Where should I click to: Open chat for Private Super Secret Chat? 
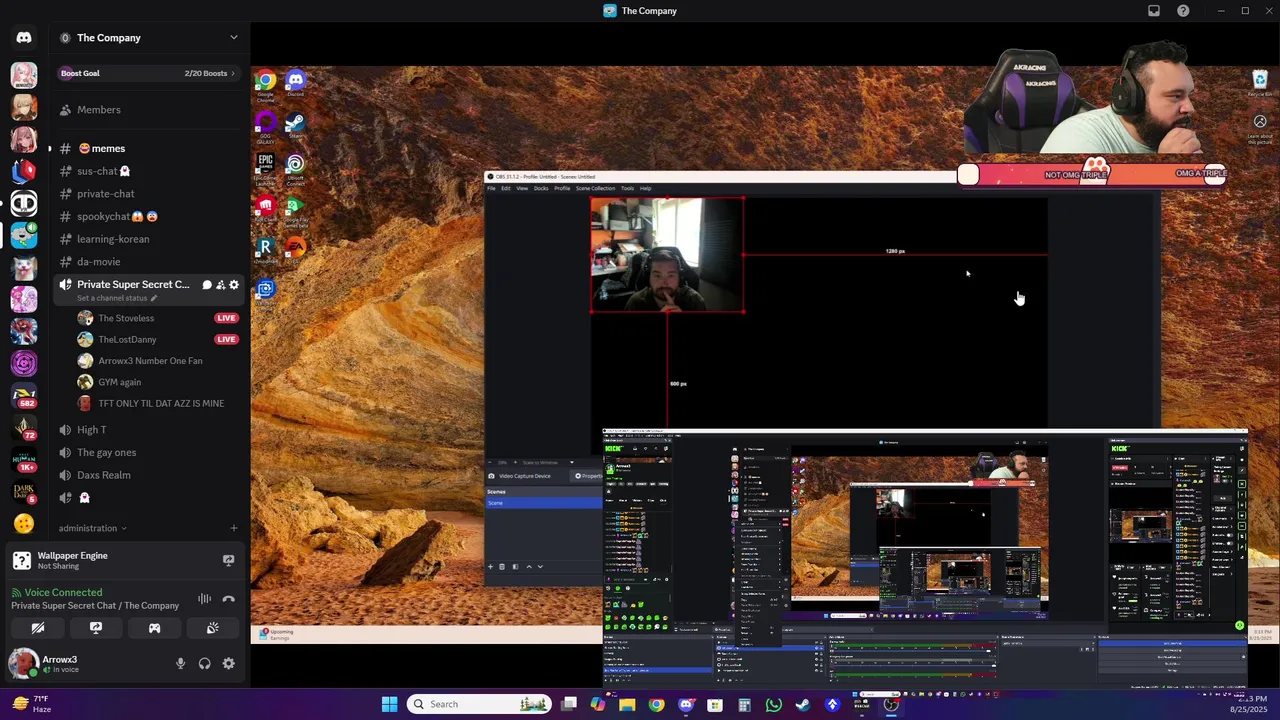point(207,285)
